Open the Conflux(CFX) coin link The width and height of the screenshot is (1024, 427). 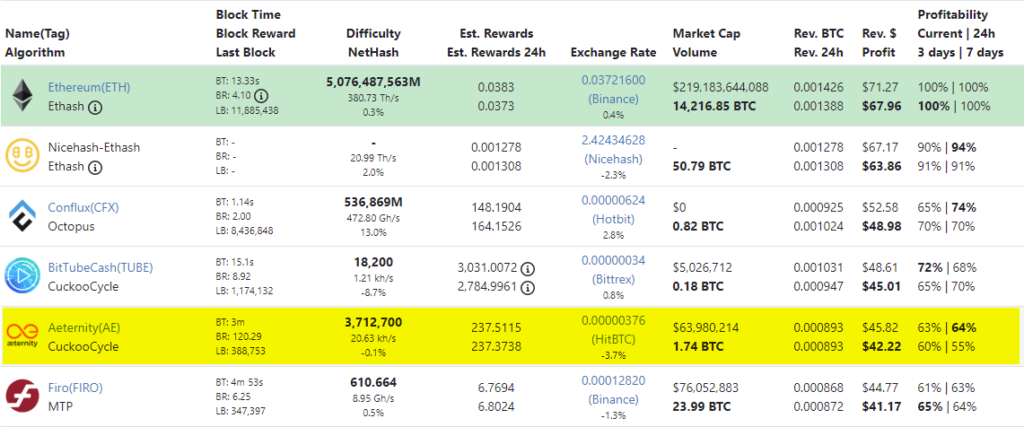(84, 208)
